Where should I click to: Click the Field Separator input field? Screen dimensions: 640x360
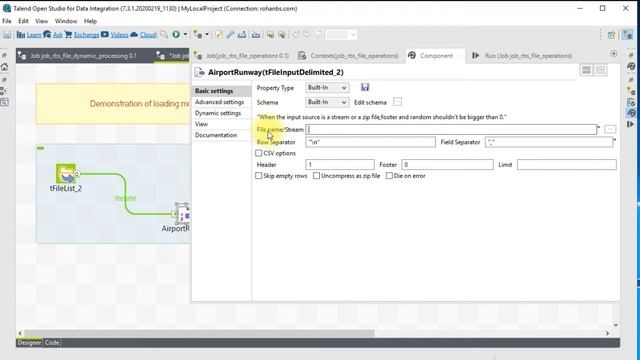549,142
